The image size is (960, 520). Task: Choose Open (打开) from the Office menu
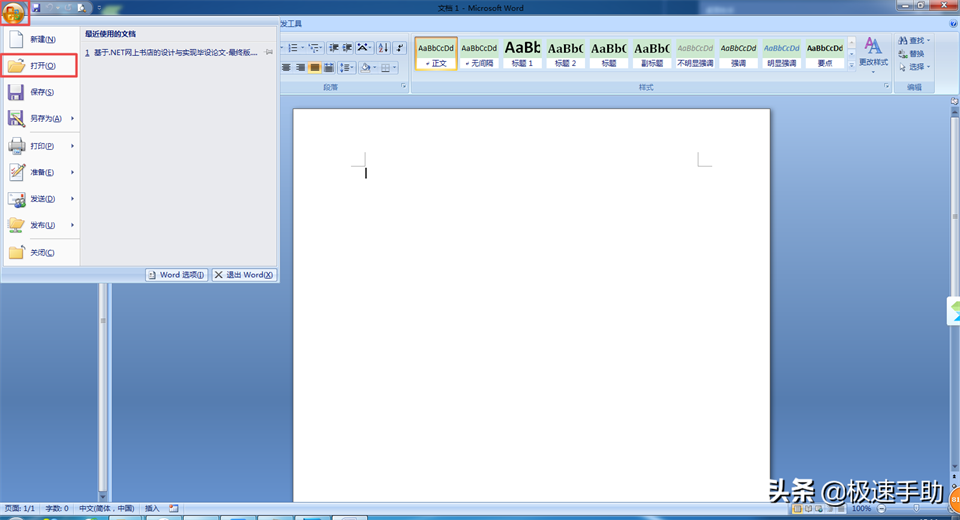pos(40,66)
